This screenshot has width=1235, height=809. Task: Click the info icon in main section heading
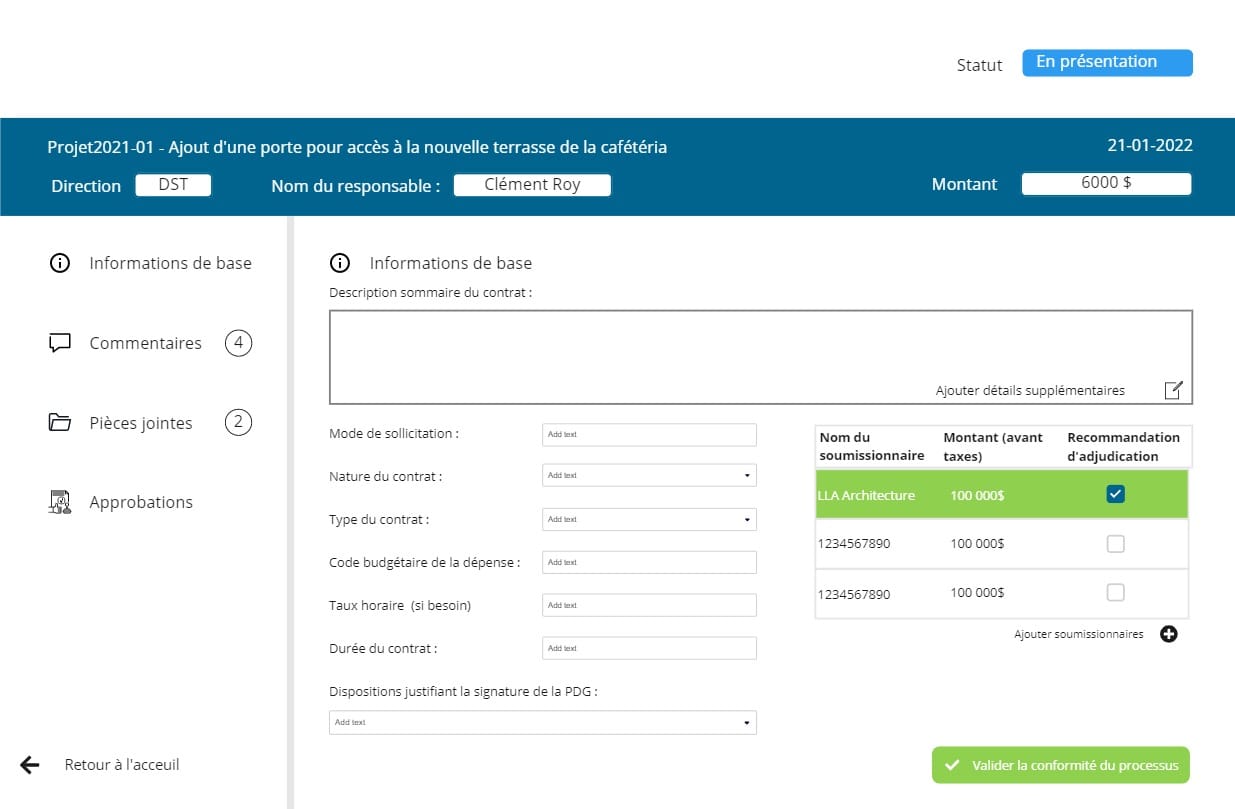tap(340, 264)
